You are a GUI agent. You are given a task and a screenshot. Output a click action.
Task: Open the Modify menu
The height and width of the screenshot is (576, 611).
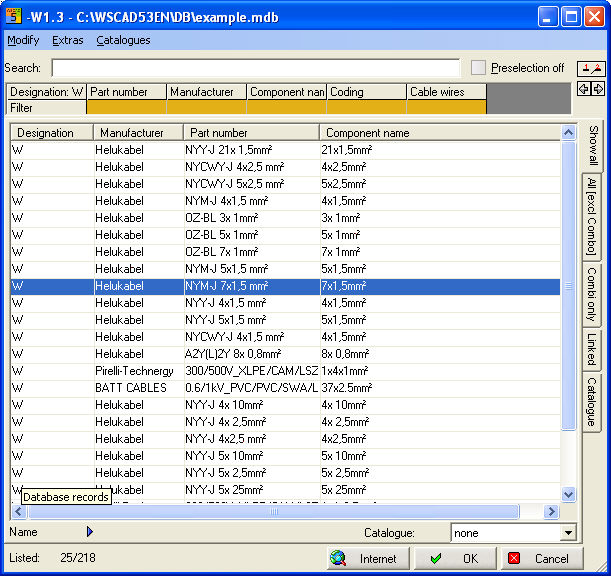(23, 40)
